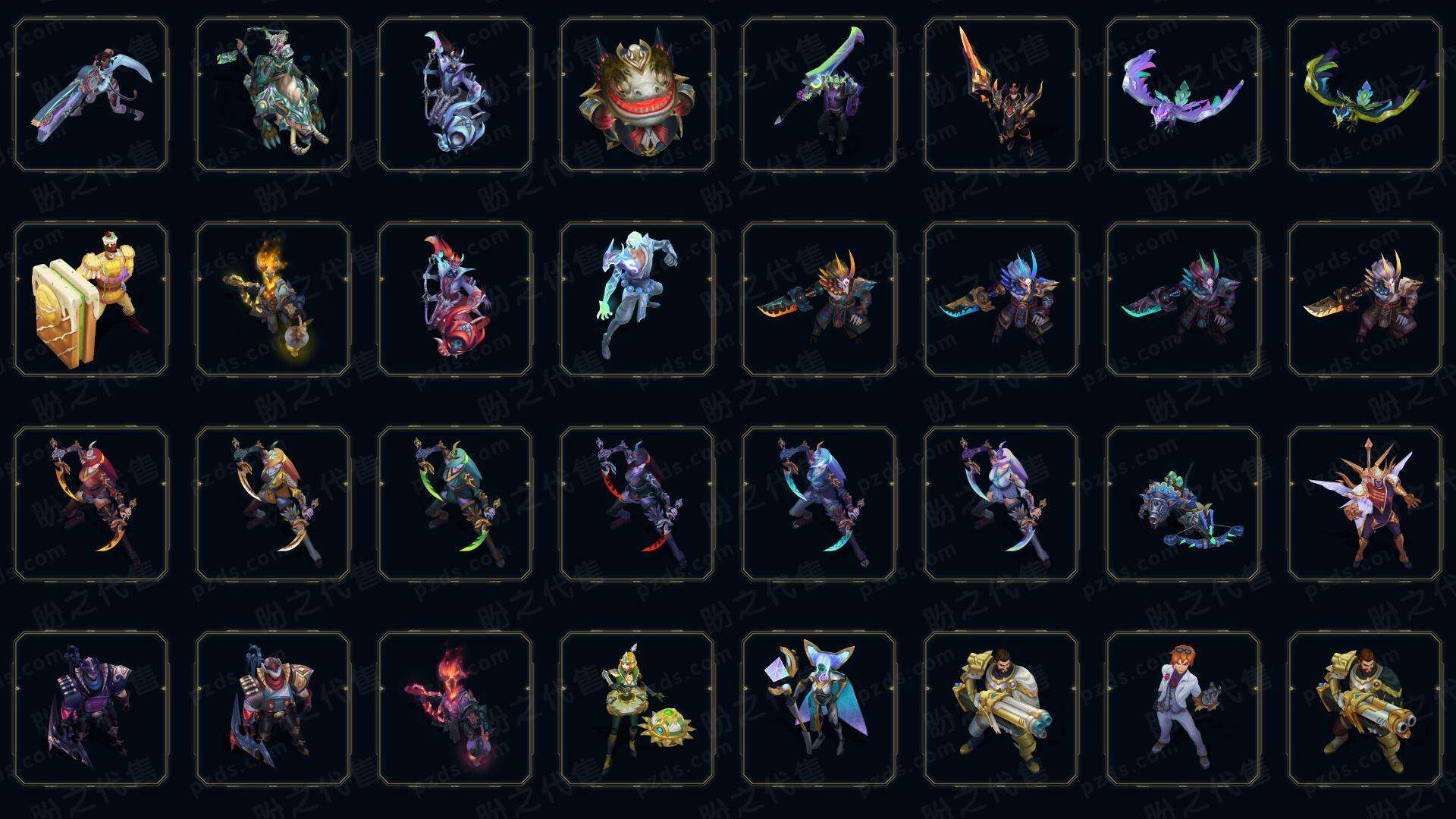The height and width of the screenshot is (819, 1456).
Task: Select the green-gold gatling gun chroma
Action: (1365, 709)
